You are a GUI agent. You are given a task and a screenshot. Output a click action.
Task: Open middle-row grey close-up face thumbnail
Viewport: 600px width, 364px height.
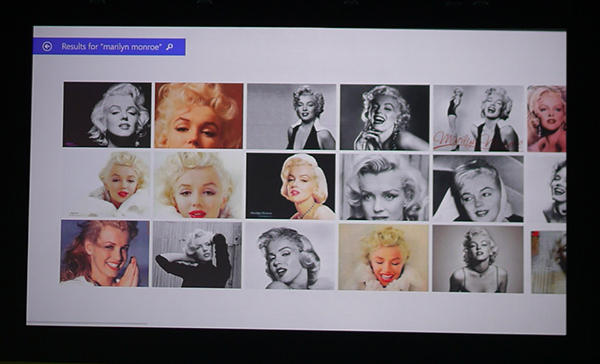coord(385,187)
